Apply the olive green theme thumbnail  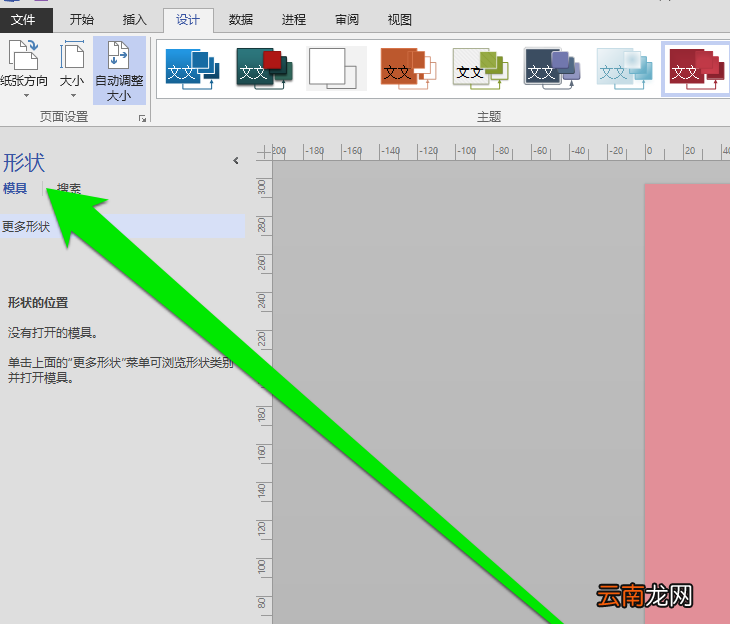pos(480,69)
